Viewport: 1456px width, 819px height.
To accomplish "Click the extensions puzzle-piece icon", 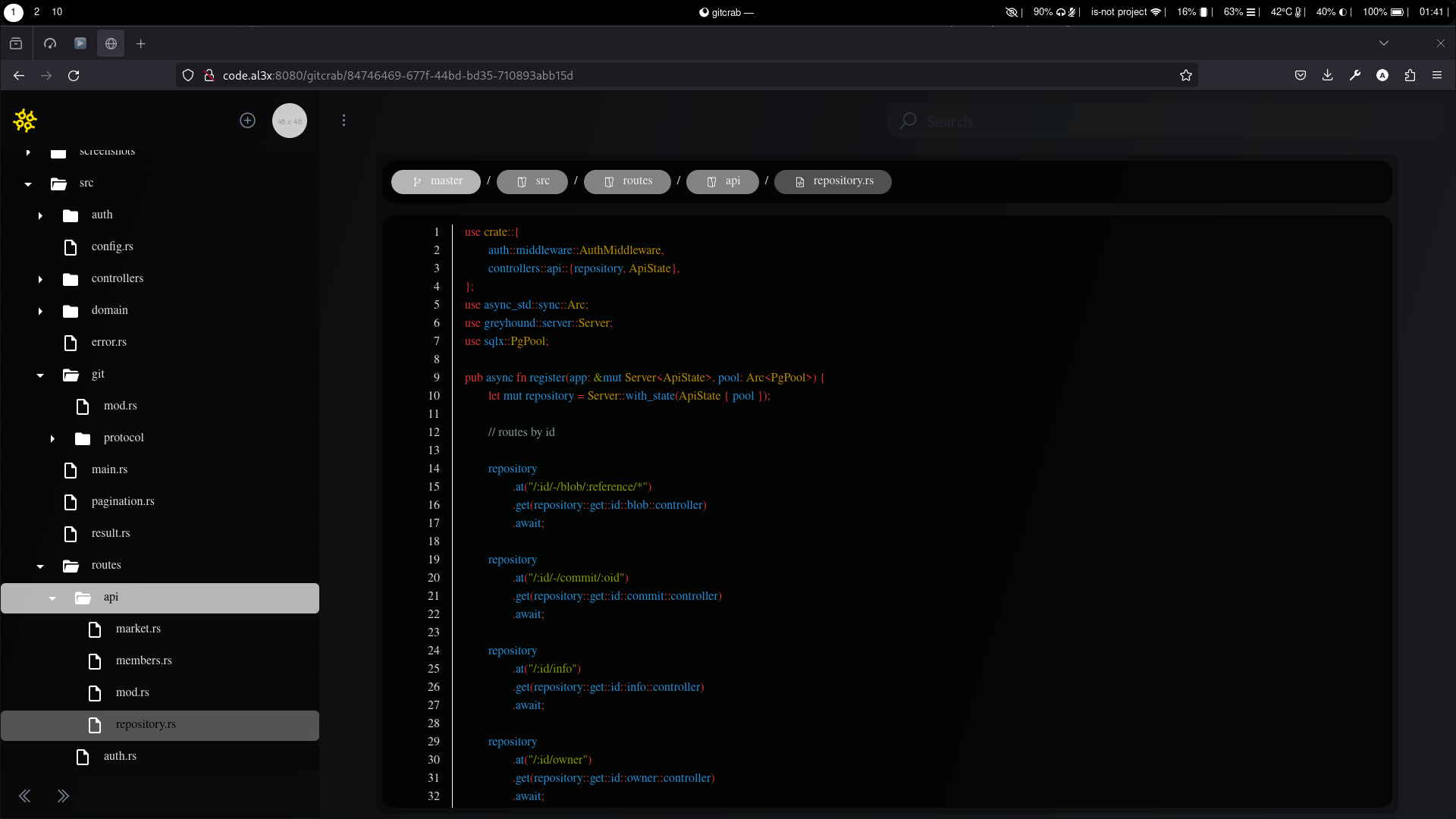I will [1410, 75].
